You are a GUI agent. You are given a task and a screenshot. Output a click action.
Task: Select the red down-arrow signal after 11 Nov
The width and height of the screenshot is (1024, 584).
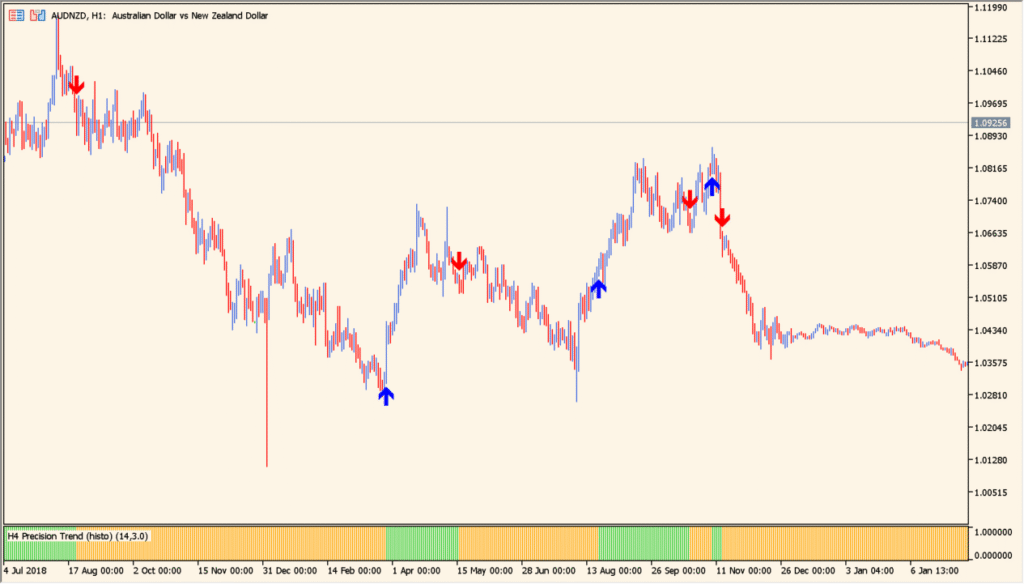(722, 217)
